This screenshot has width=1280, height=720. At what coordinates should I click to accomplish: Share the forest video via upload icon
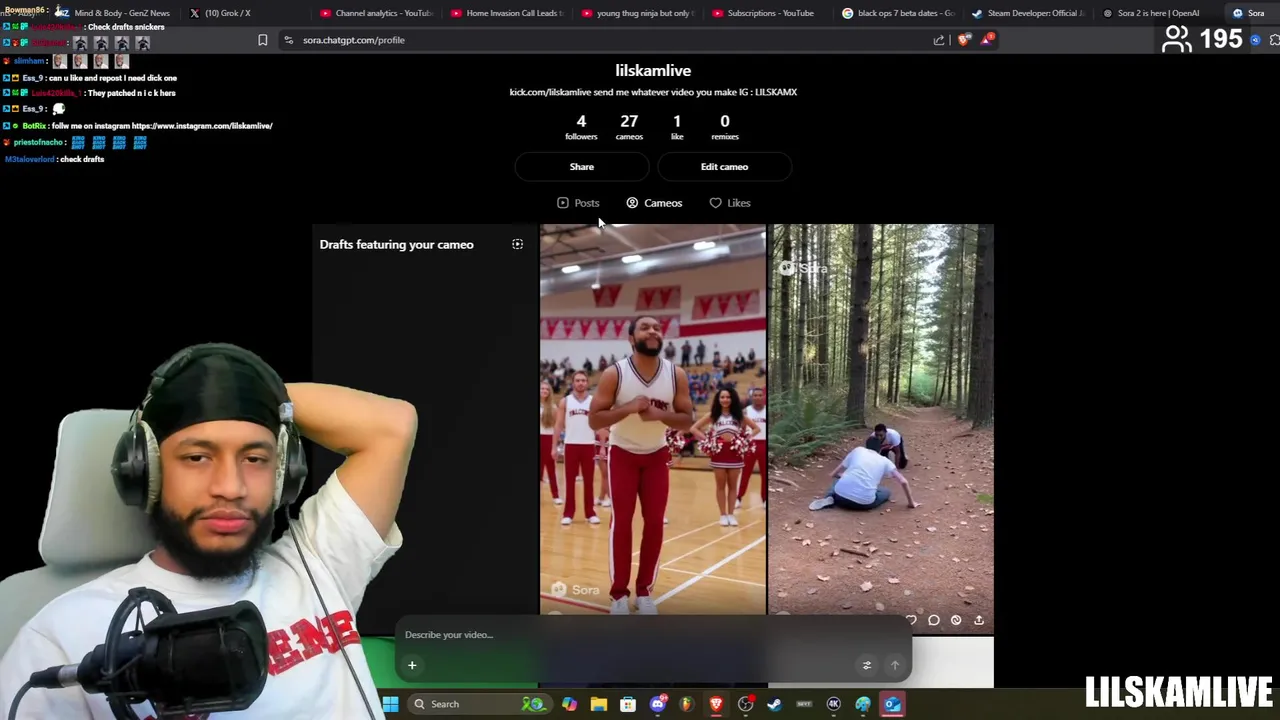979,620
